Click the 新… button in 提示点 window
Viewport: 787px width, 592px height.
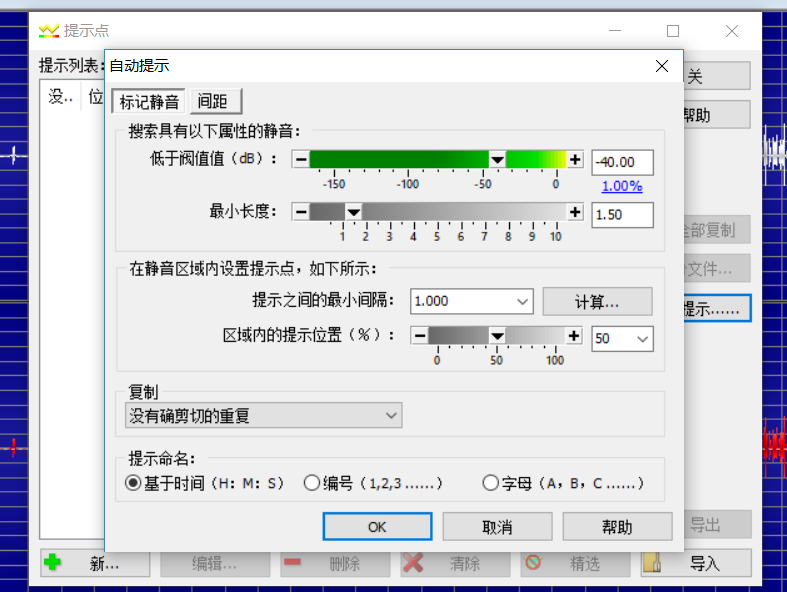(x=95, y=563)
